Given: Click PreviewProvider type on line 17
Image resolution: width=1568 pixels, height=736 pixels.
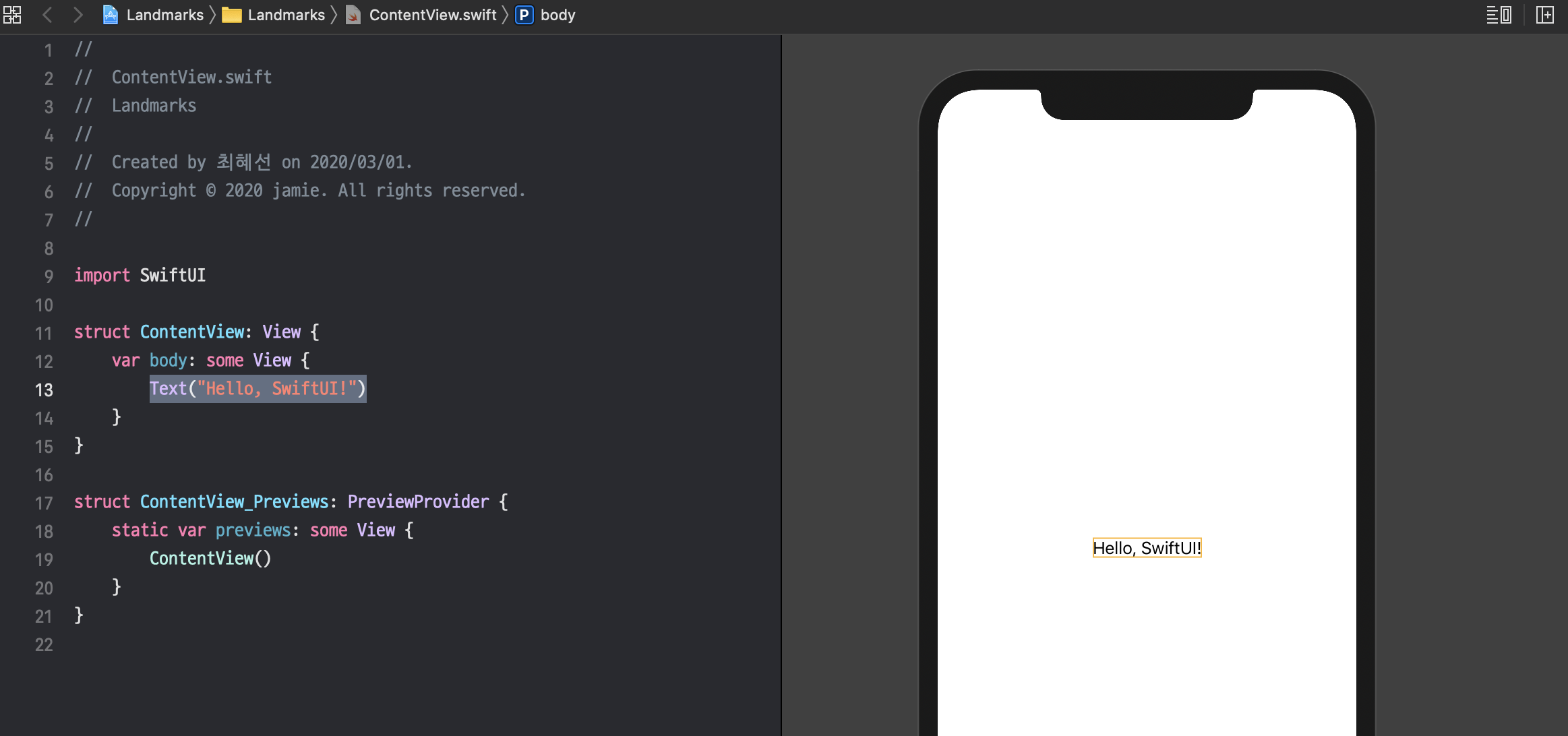Looking at the screenshot, I should pos(418,502).
